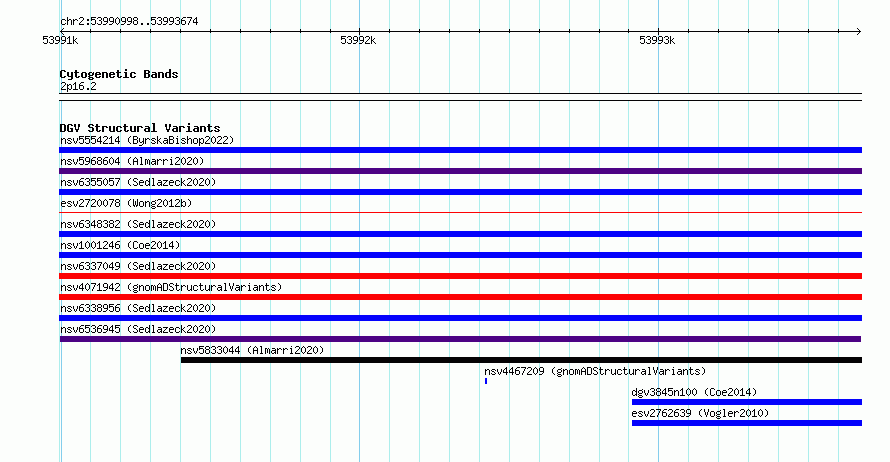
Task: Click the tiny blue nsv4467209 variant marker
Action: (x=486, y=381)
